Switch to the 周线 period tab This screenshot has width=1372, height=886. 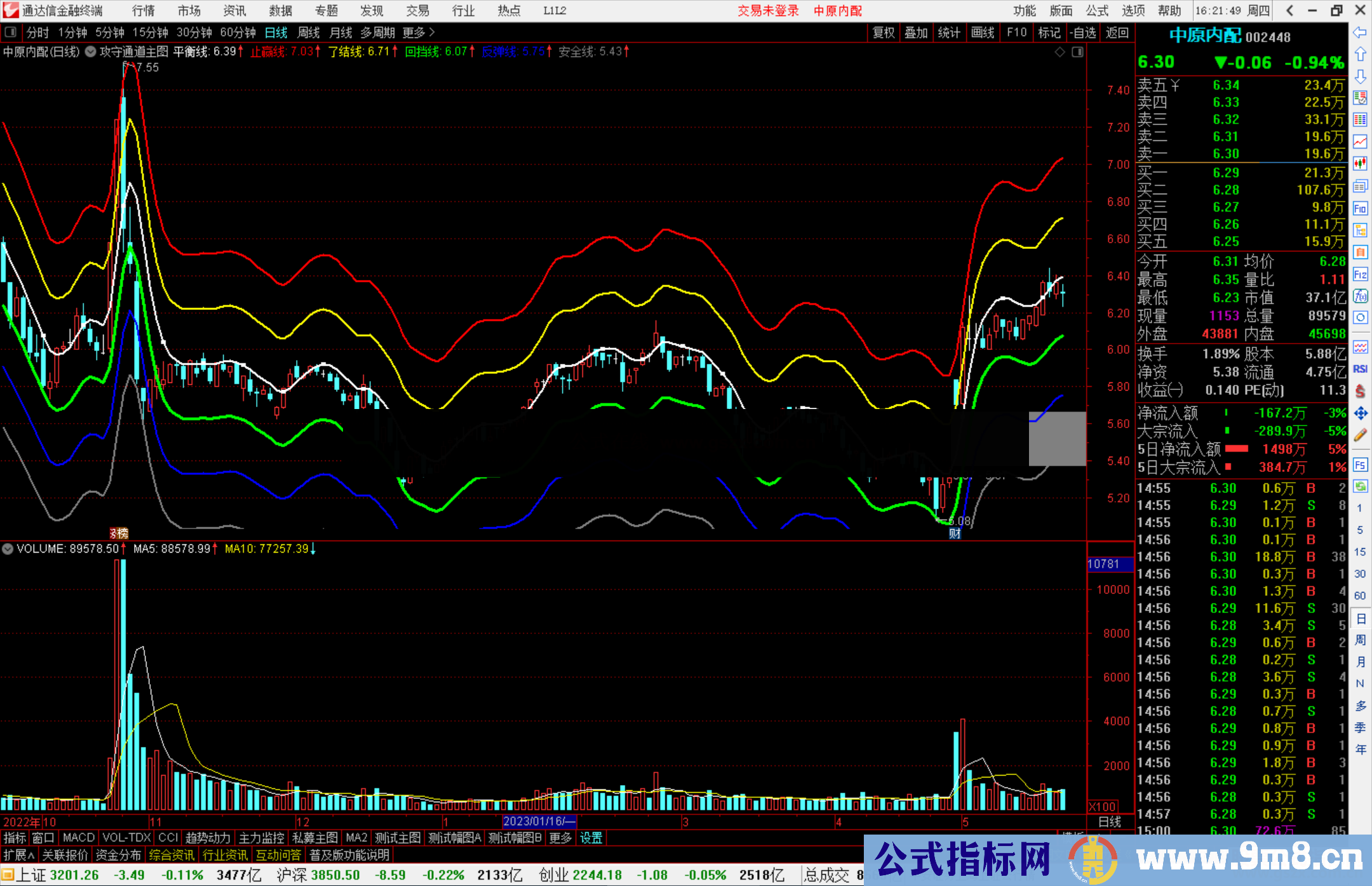tap(309, 32)
